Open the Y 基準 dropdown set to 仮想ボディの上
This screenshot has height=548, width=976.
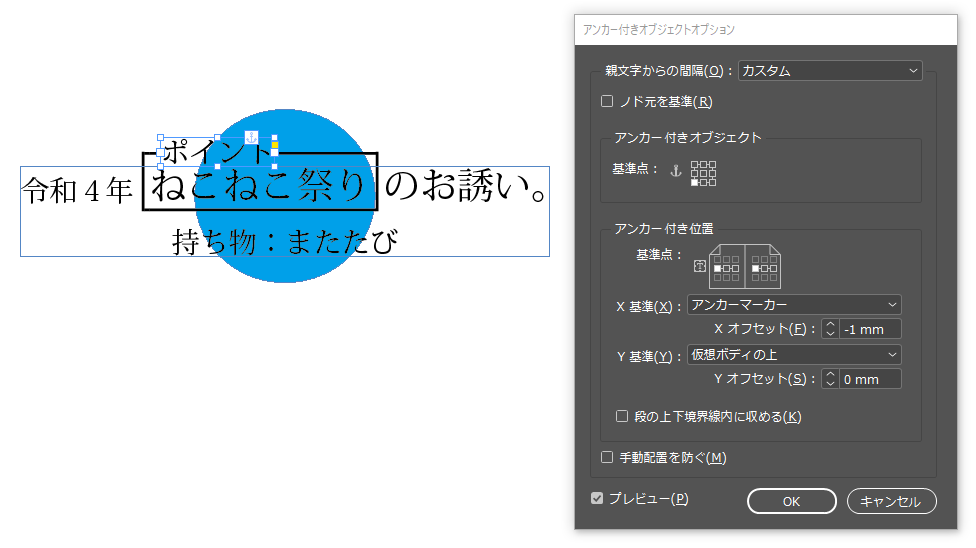(x=794, y=354)
